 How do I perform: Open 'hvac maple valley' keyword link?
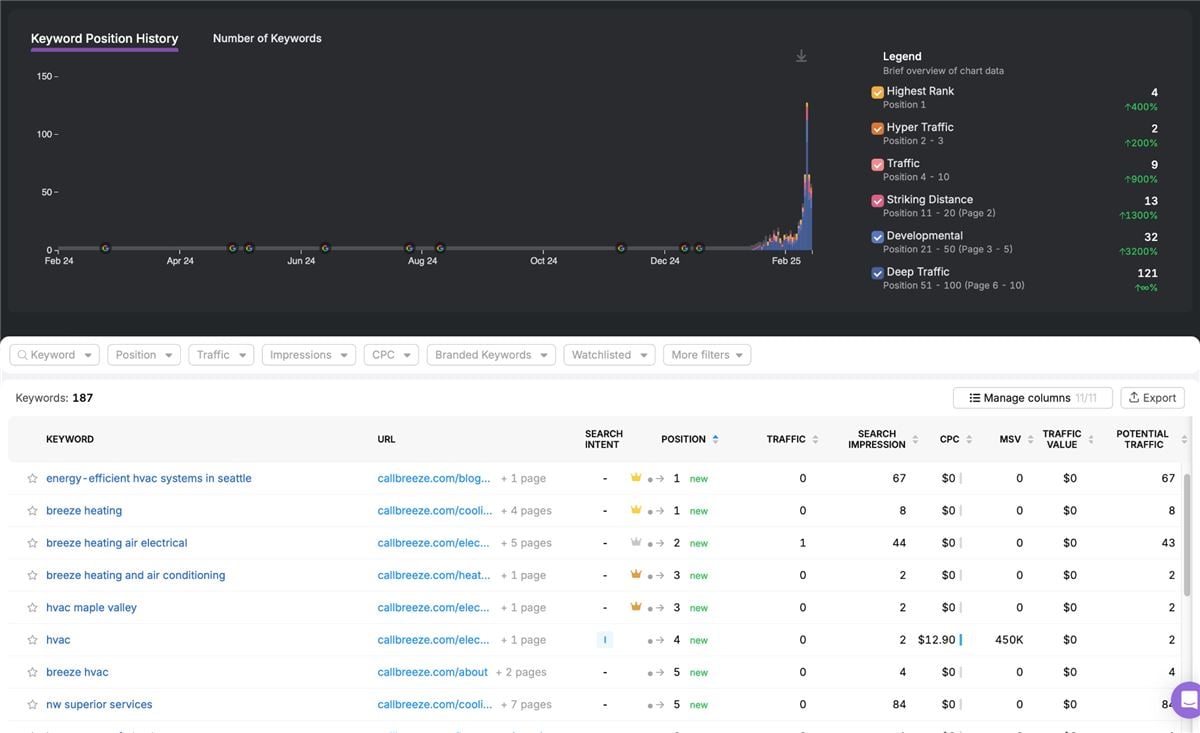click(x=91, y=607)
